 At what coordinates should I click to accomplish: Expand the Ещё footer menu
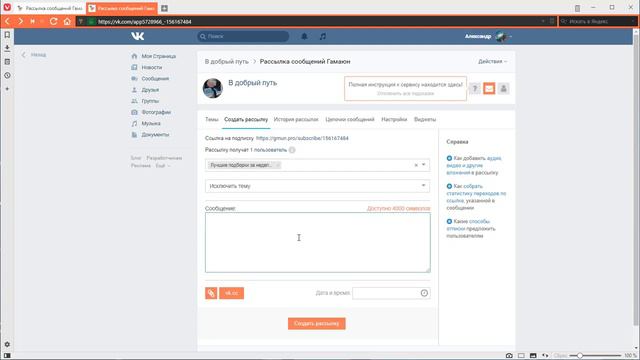point(162,166)
